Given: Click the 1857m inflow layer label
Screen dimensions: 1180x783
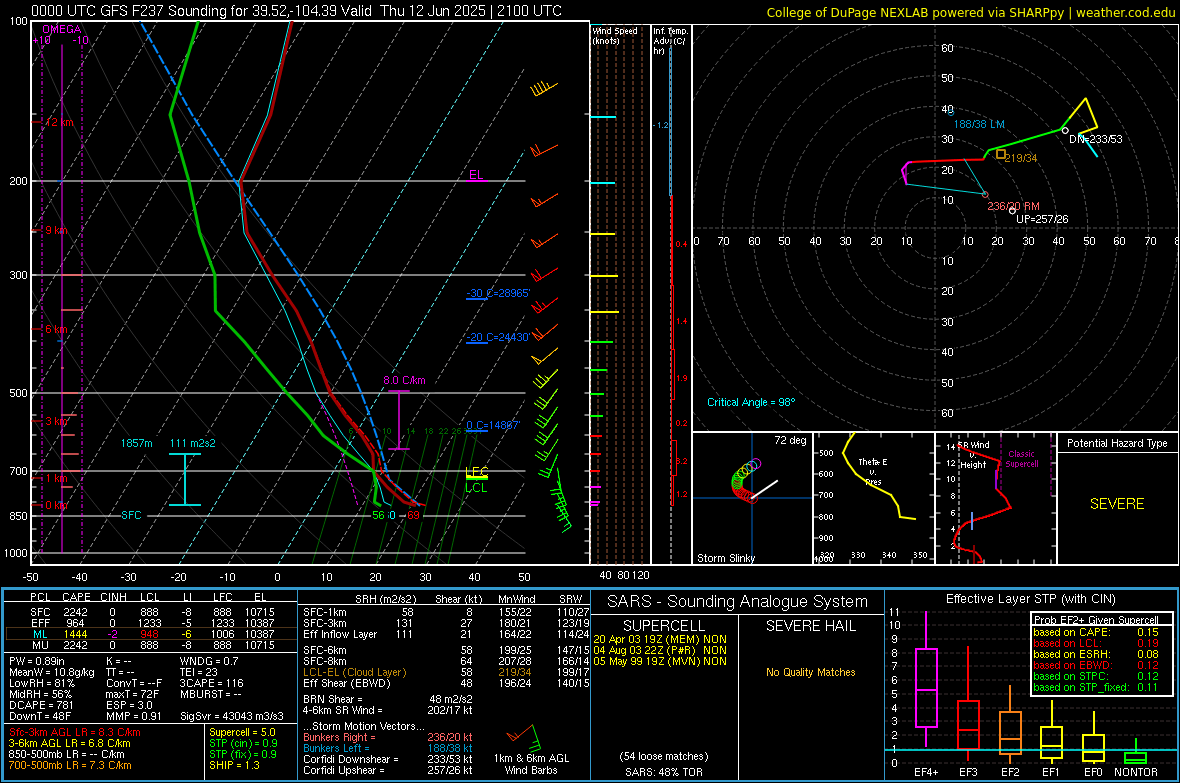Looking at the screenshot, I should pos(136,443).
